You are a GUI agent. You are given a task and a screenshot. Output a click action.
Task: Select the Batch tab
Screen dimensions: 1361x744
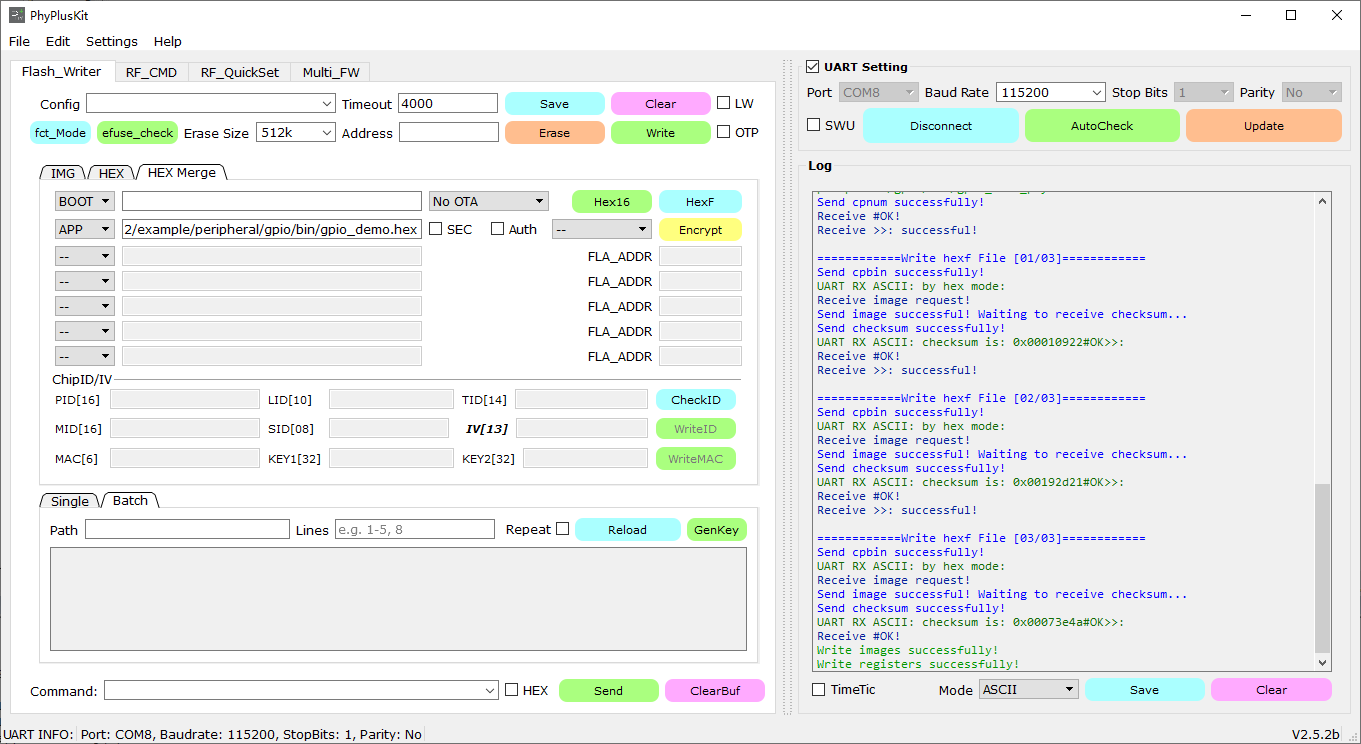[130, 500]
